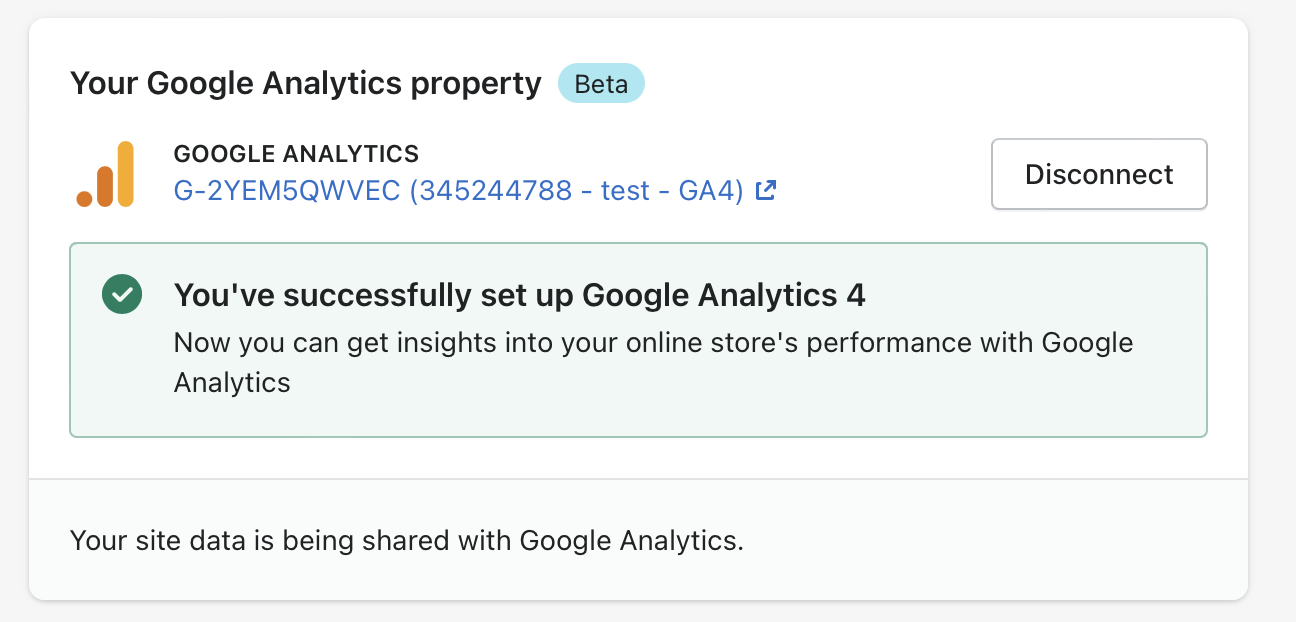Click the green success checkmark icon
Viewport: 1296px width, 622px height.
click(x=122, y=295)
